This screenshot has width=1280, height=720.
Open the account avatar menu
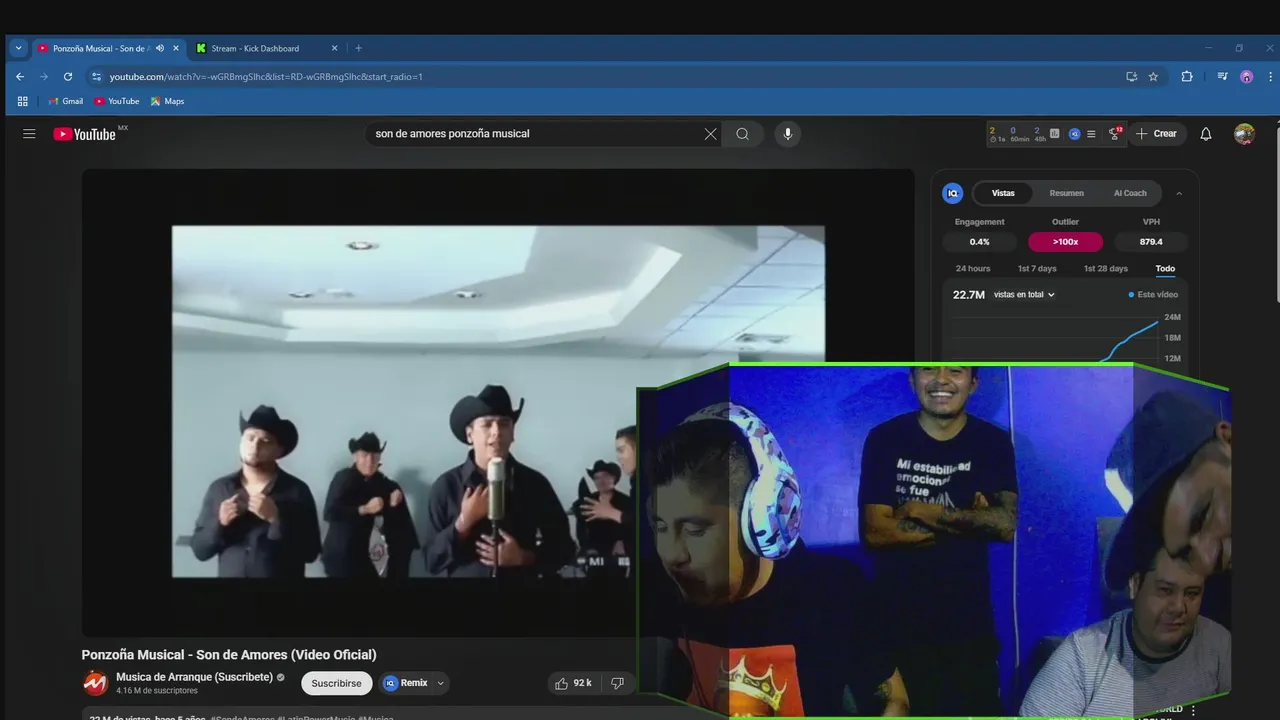1244,134
